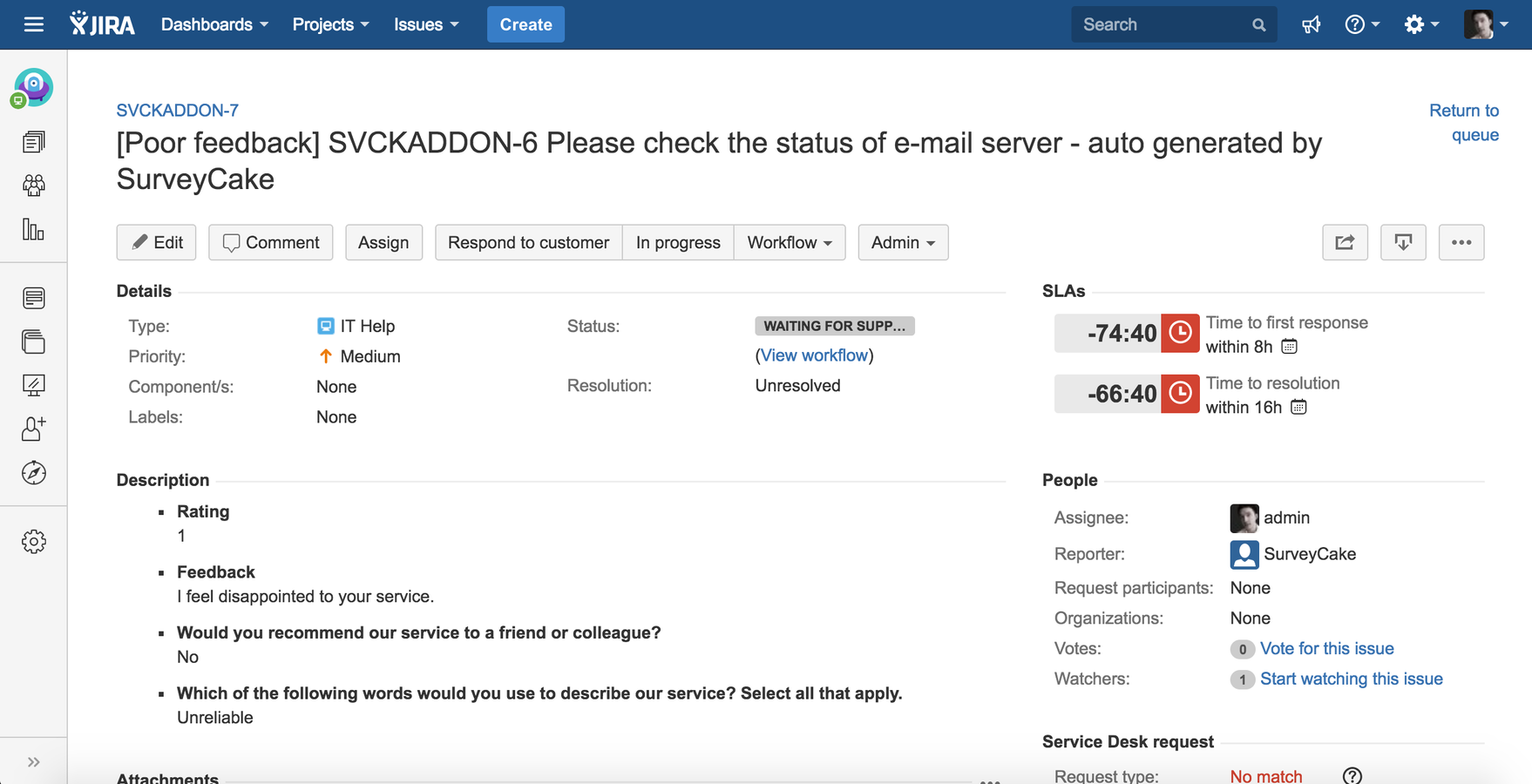This screenshot has width=1532, height=784.
Task: Open calendar icon next to within 16h
Action: (1298, 407)
